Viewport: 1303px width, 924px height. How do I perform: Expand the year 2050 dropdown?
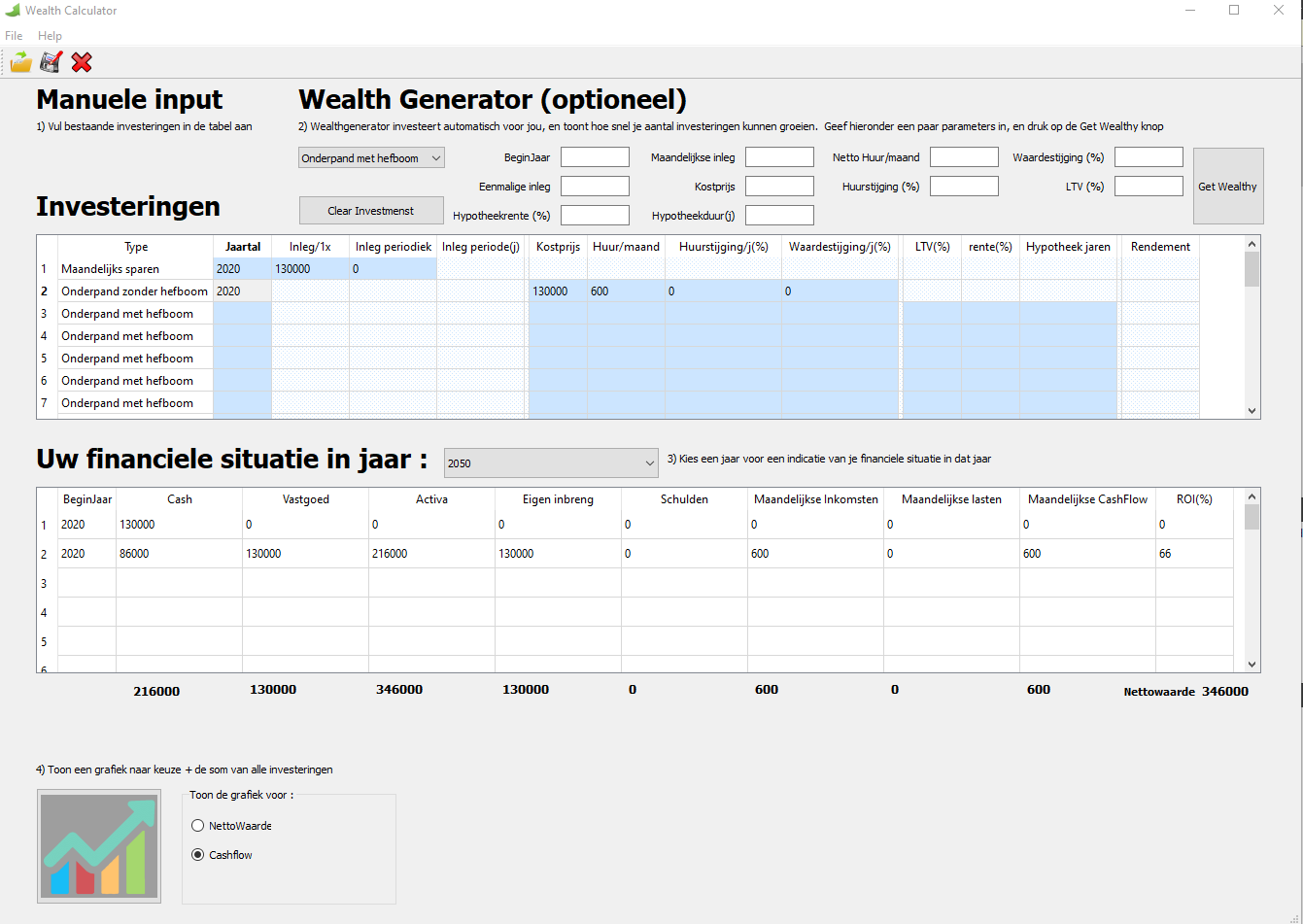click(x=551, y=463)
